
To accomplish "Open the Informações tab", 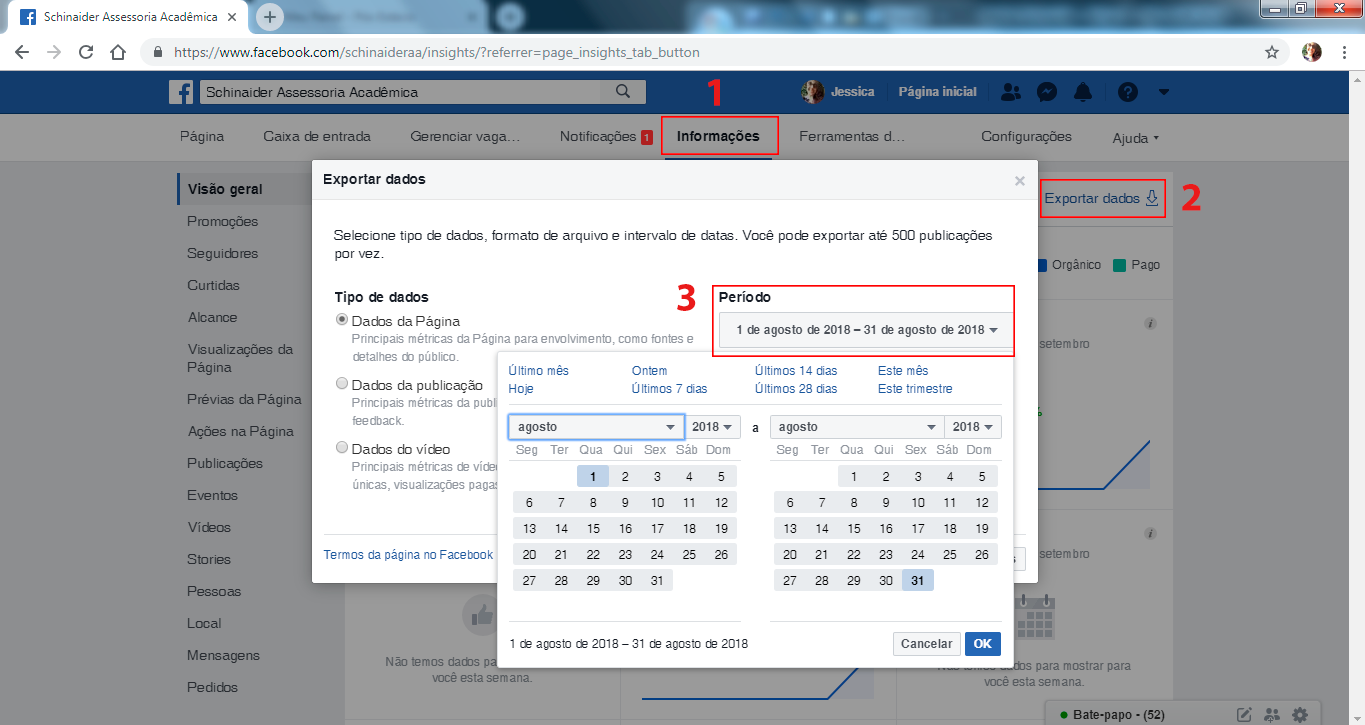I will [x=718, y=136].
